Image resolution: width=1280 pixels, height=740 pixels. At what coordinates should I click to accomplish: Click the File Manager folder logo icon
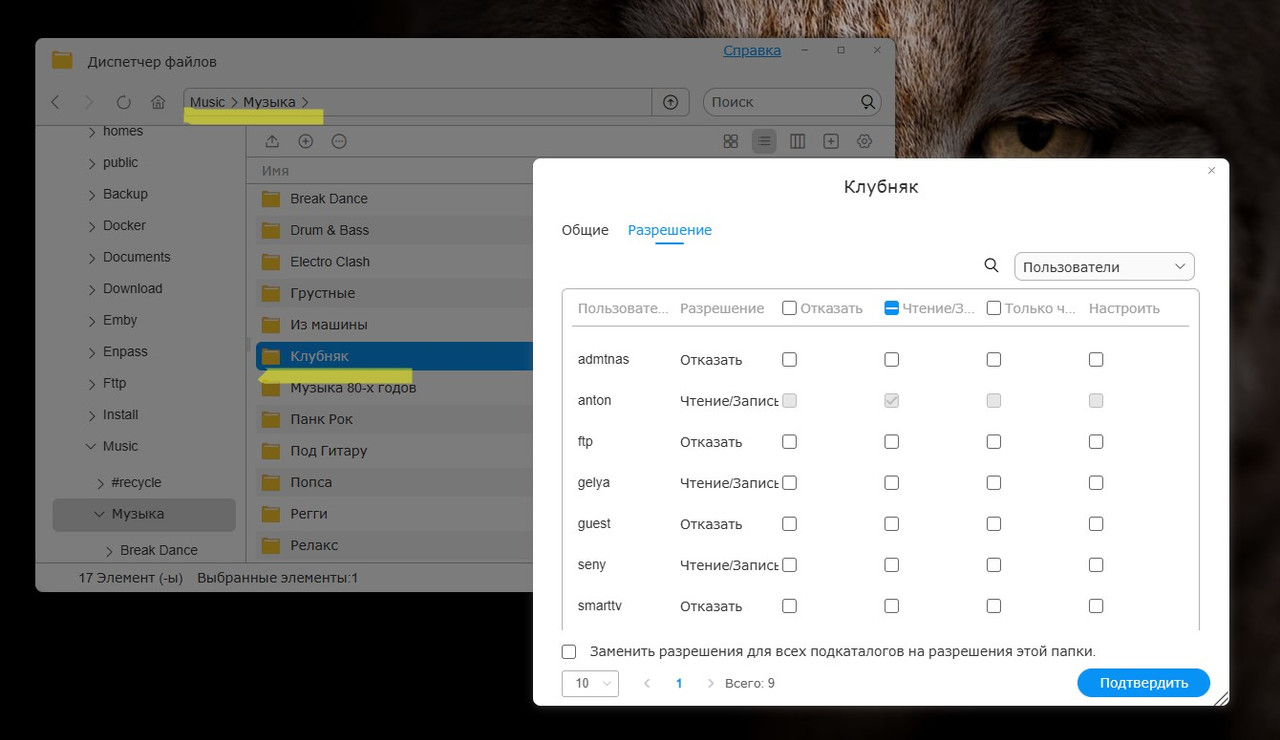(62, 61)
